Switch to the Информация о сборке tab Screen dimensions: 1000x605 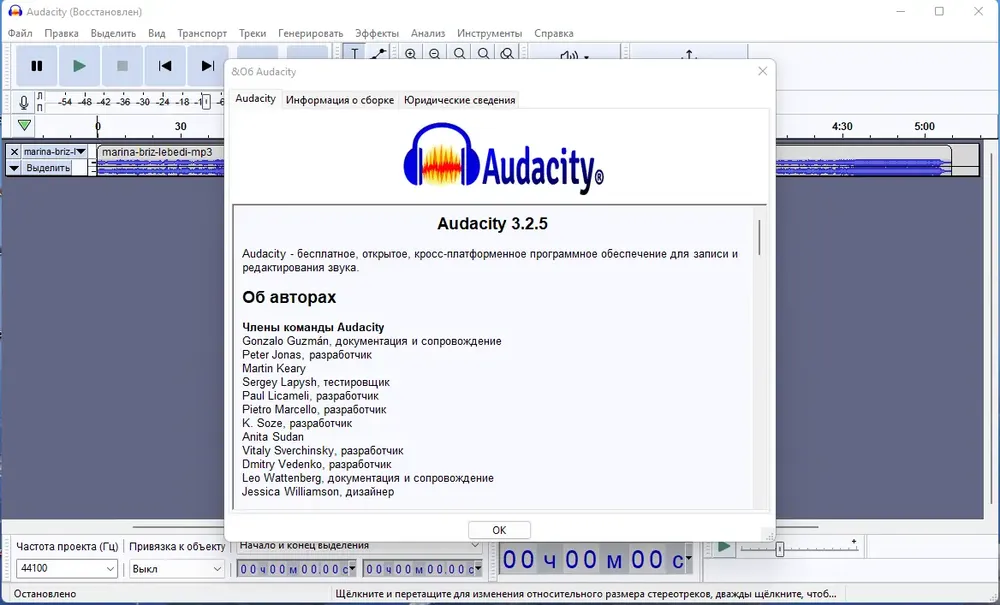pyautogui.click(x=339, y=100)
